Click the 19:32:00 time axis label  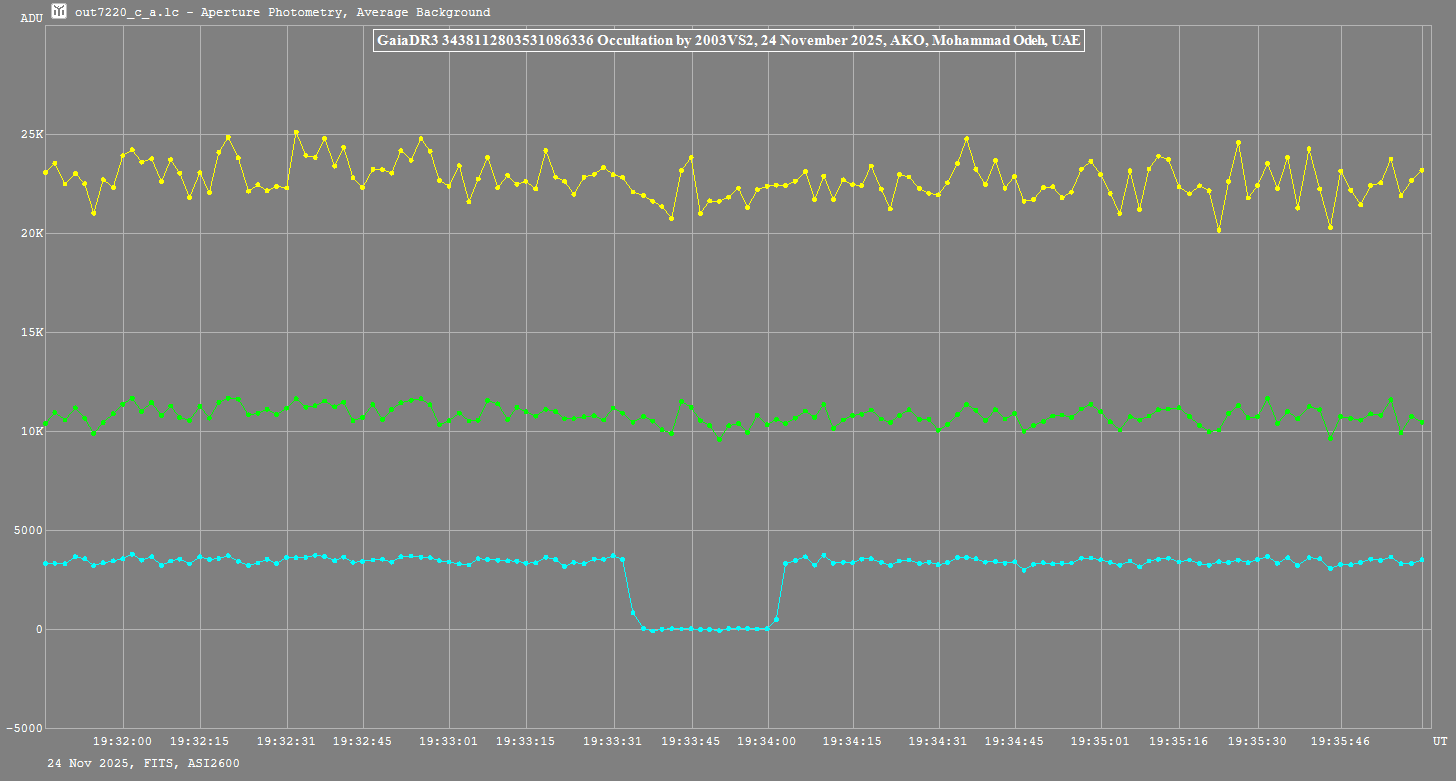(122, 741)
